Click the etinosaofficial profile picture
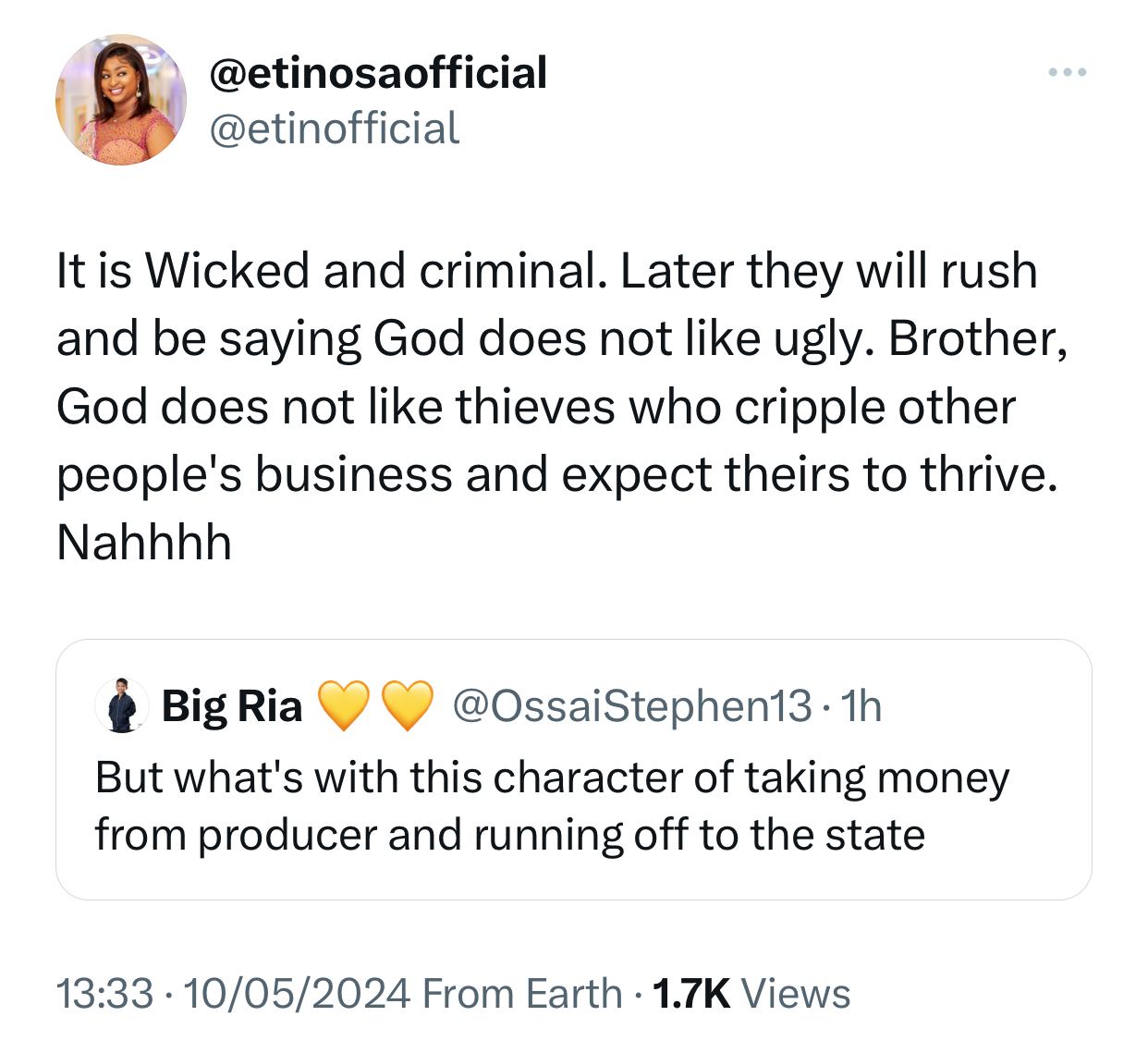The image size is (1148, 1053). click(x=121, y=100)
